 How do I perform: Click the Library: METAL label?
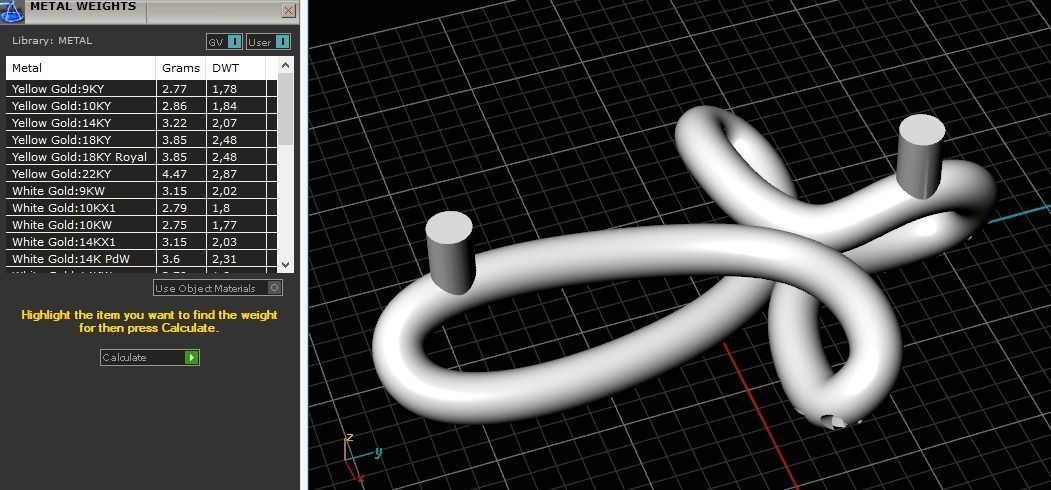coord(52,41)
